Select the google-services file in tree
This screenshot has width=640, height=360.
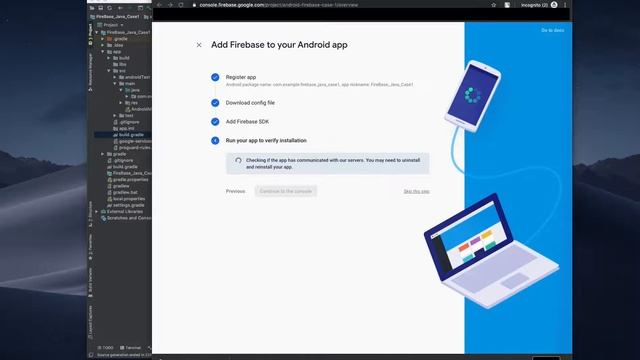(132, 141)
